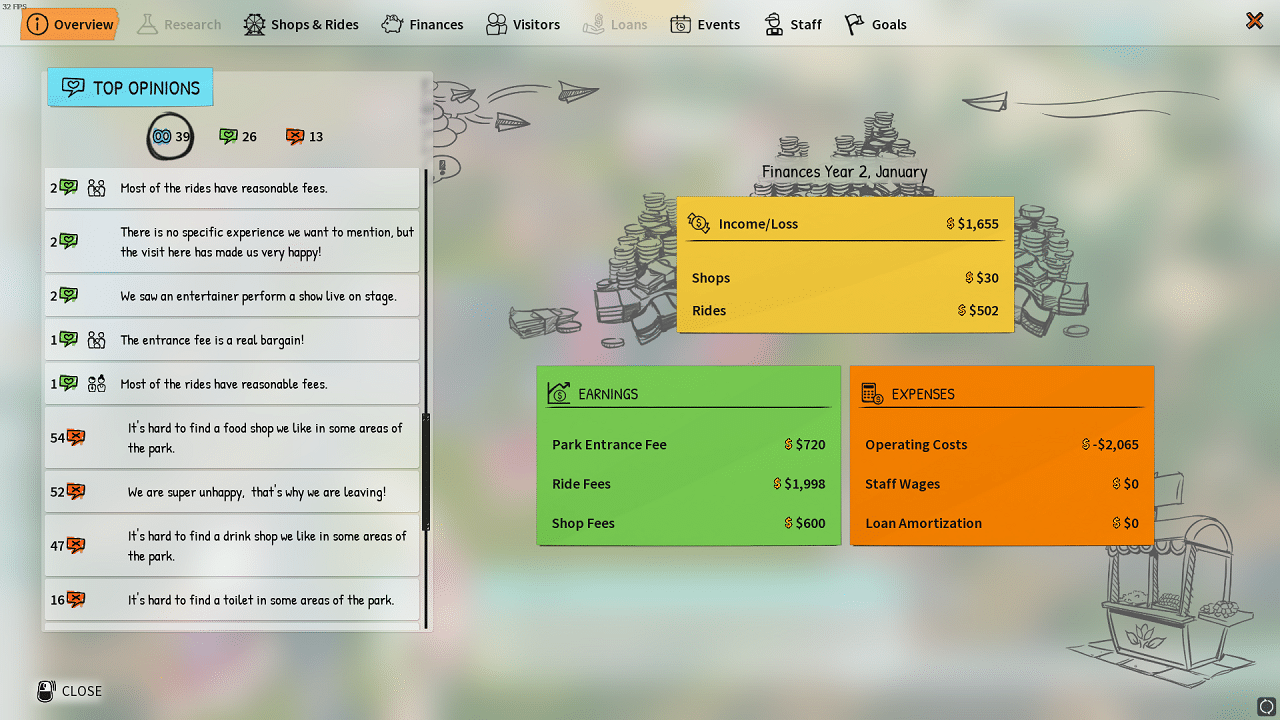Open the Goals tab
Viewport: 1280px width, 720px height.
pyautogui.click(x=875, y=24)
